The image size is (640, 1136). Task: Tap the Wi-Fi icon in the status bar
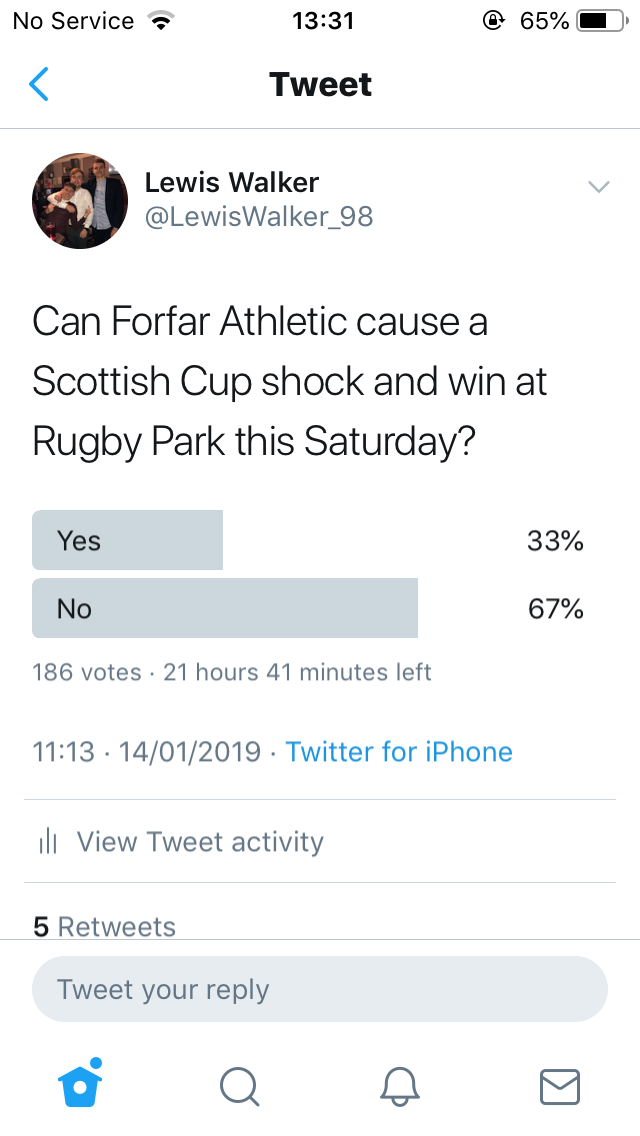coord(158,21)
